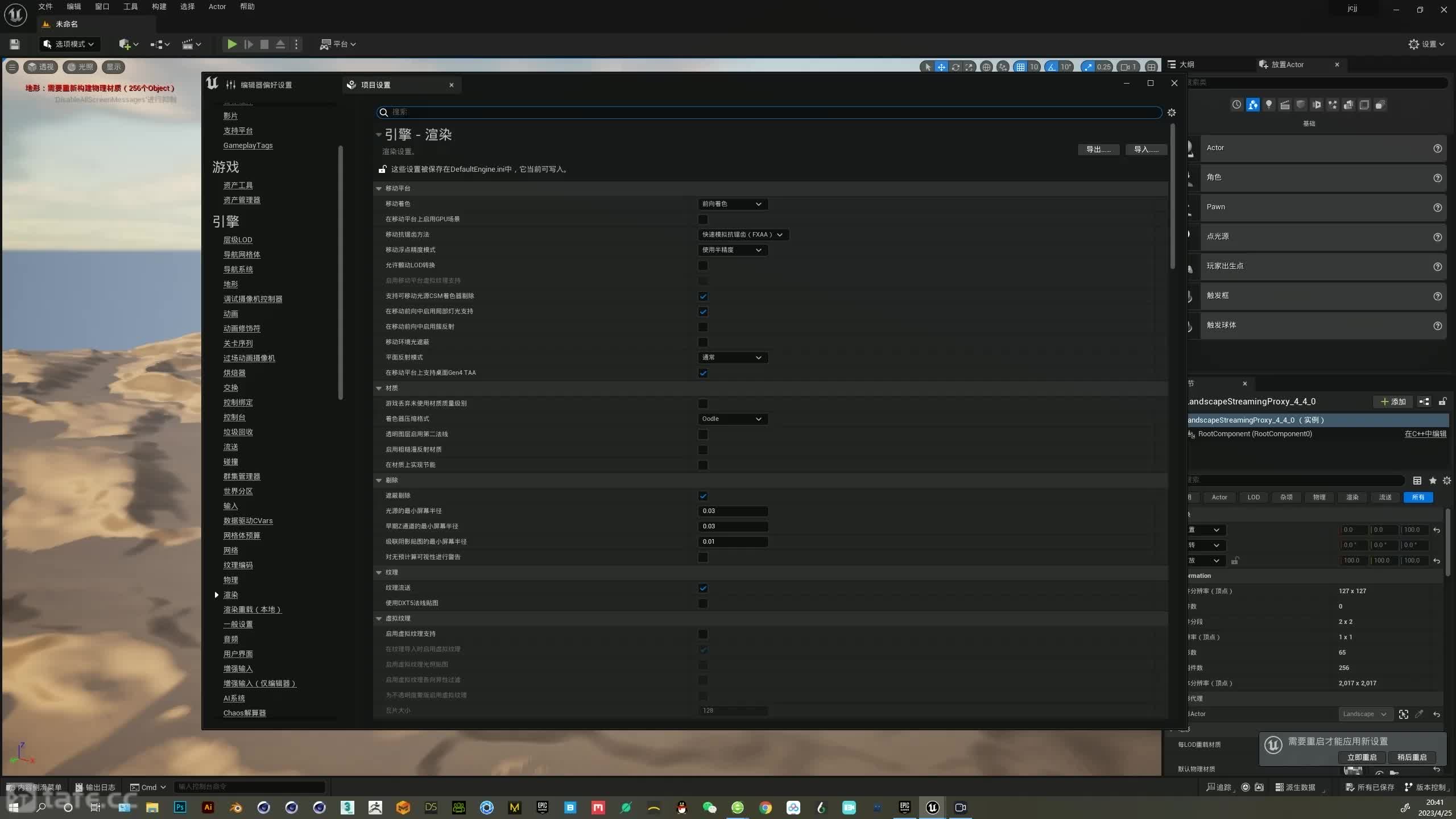The image size is (1456, 819).
Task: Select the translate gizmo tool in viewport
Action: [x=941, y=67]
